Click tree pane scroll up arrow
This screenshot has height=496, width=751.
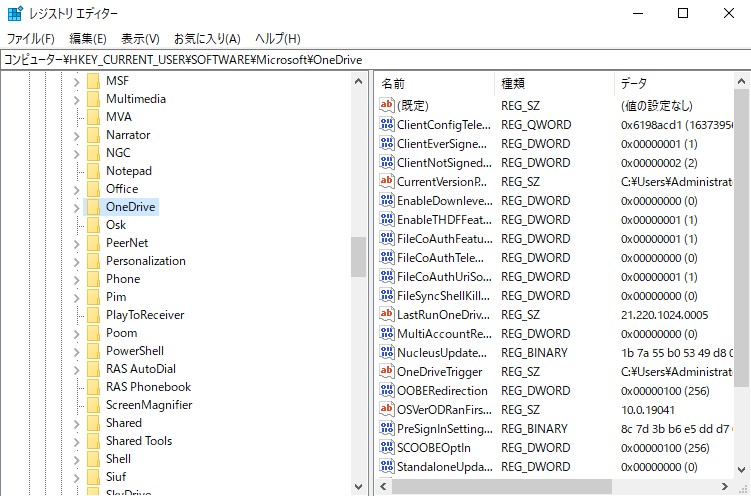tap(358, 81)
